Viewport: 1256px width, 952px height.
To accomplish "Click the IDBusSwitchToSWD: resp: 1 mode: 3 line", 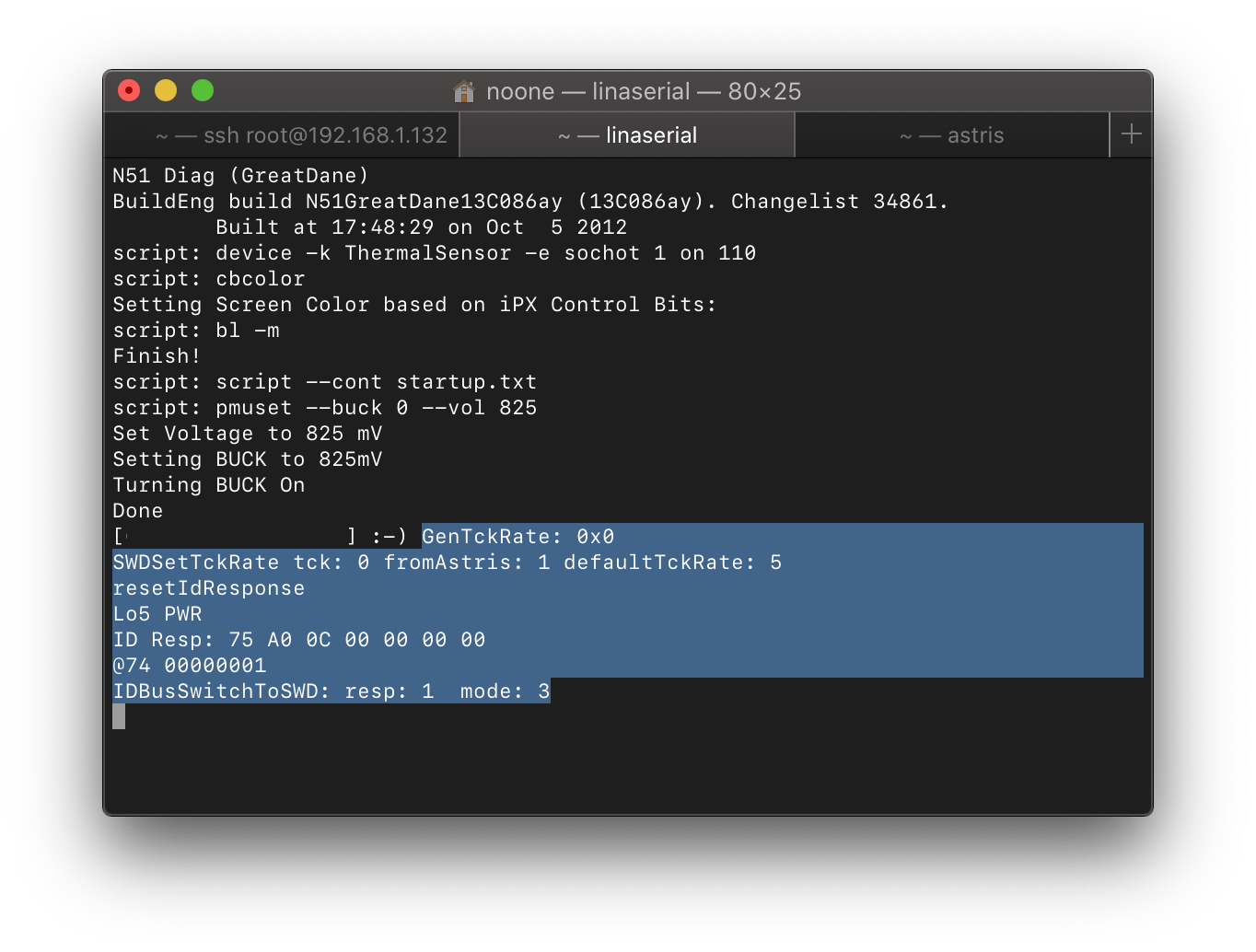I will click(331, 691).
